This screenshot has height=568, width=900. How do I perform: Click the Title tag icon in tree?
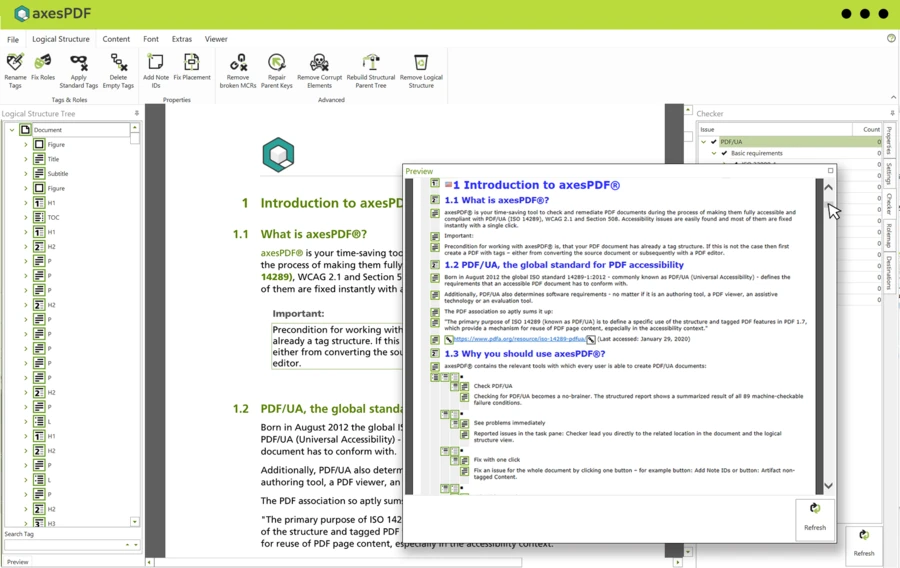39,159
